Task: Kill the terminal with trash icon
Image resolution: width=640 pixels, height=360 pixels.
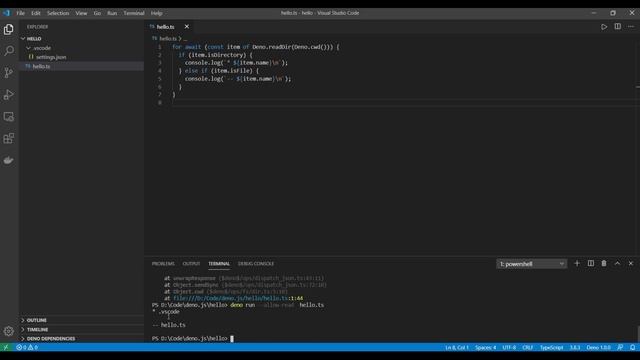Action: pos(604,264)
